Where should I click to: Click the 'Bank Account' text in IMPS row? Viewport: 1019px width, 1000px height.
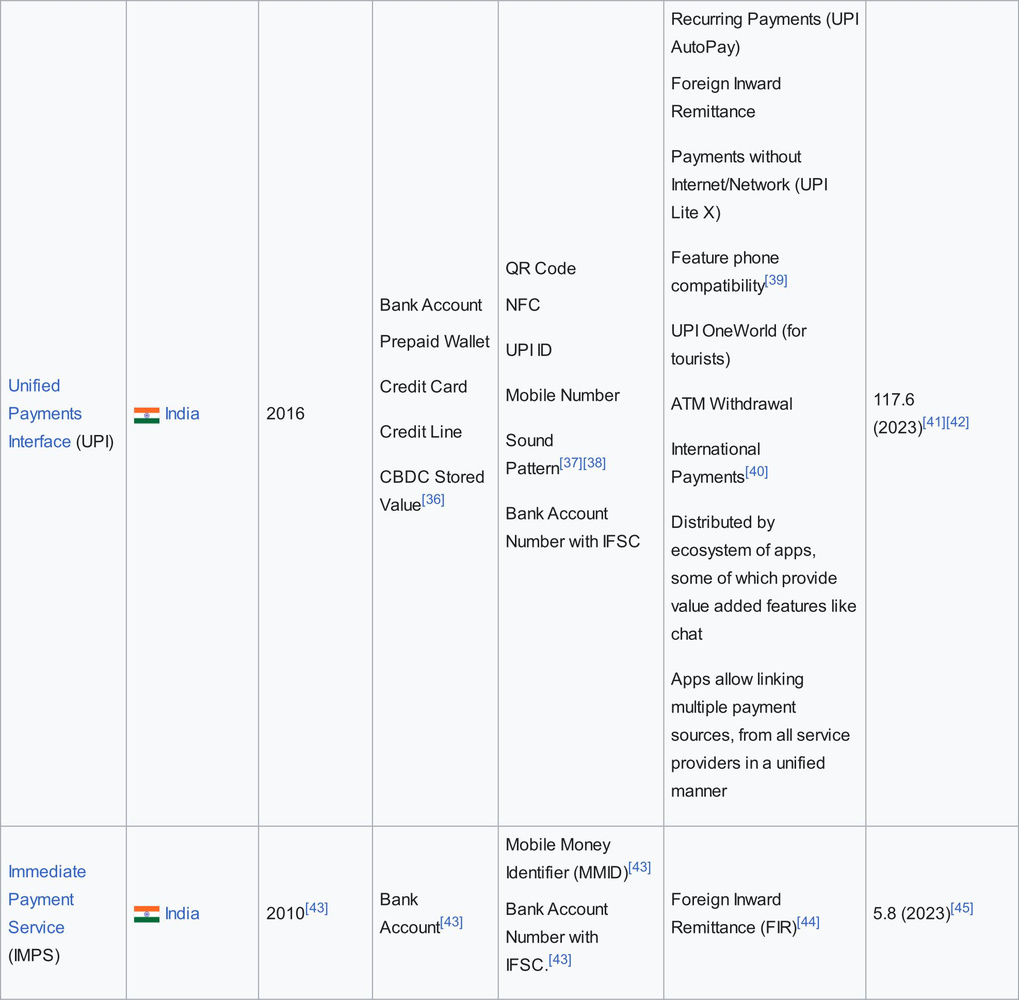click(409, 914)
